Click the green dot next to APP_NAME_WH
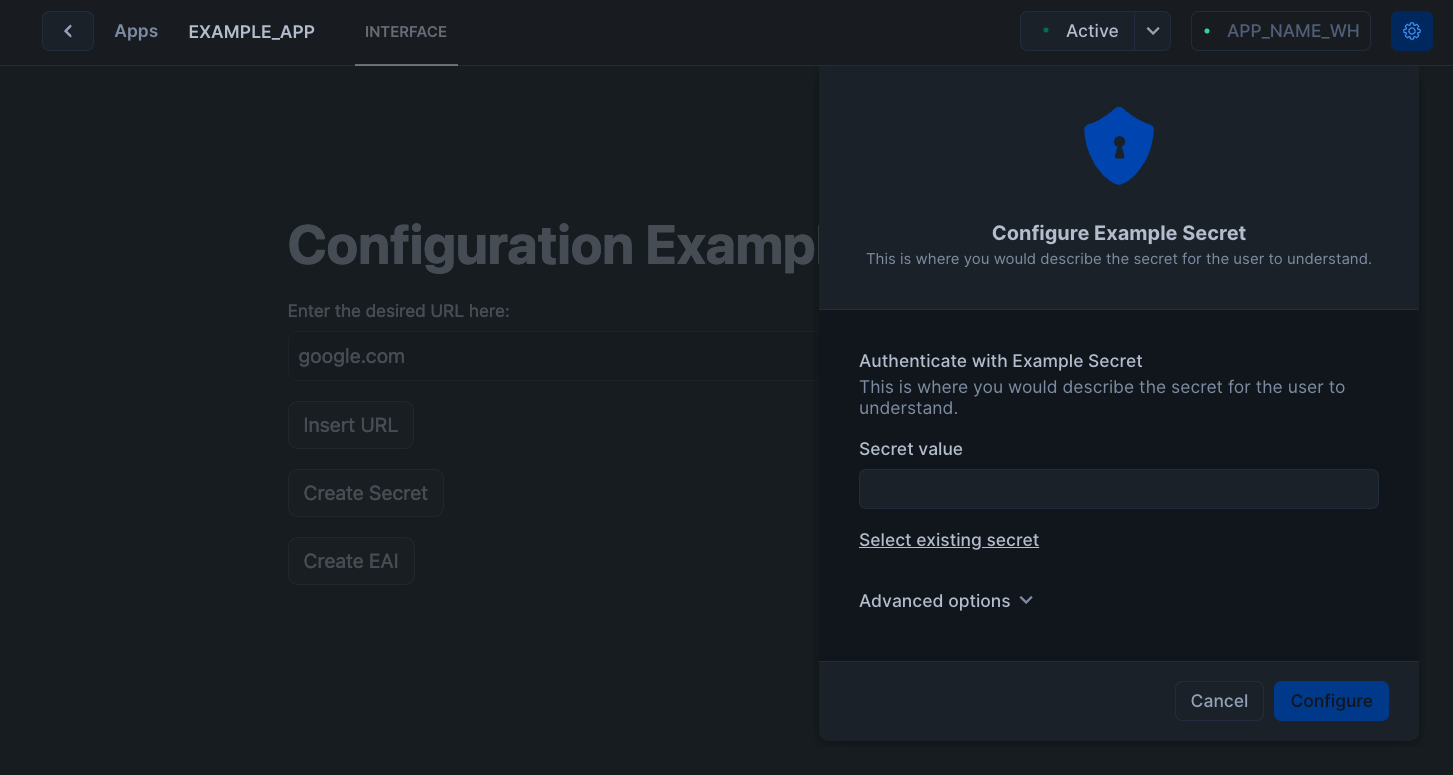 [x=1206, y=31]
